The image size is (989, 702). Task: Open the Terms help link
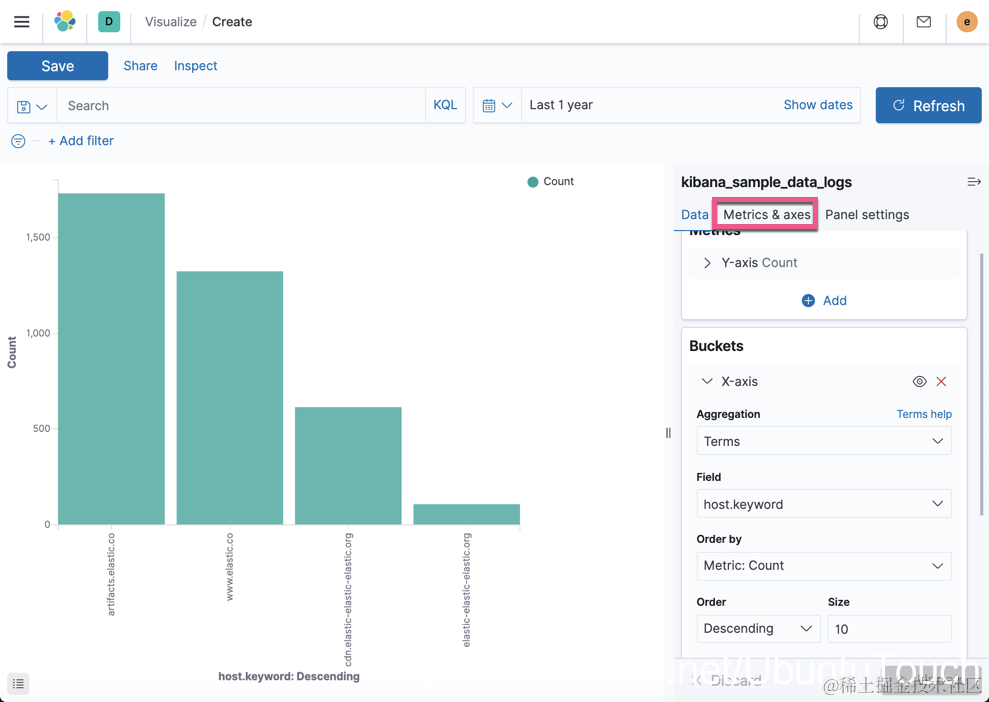(x=924, y=414)
